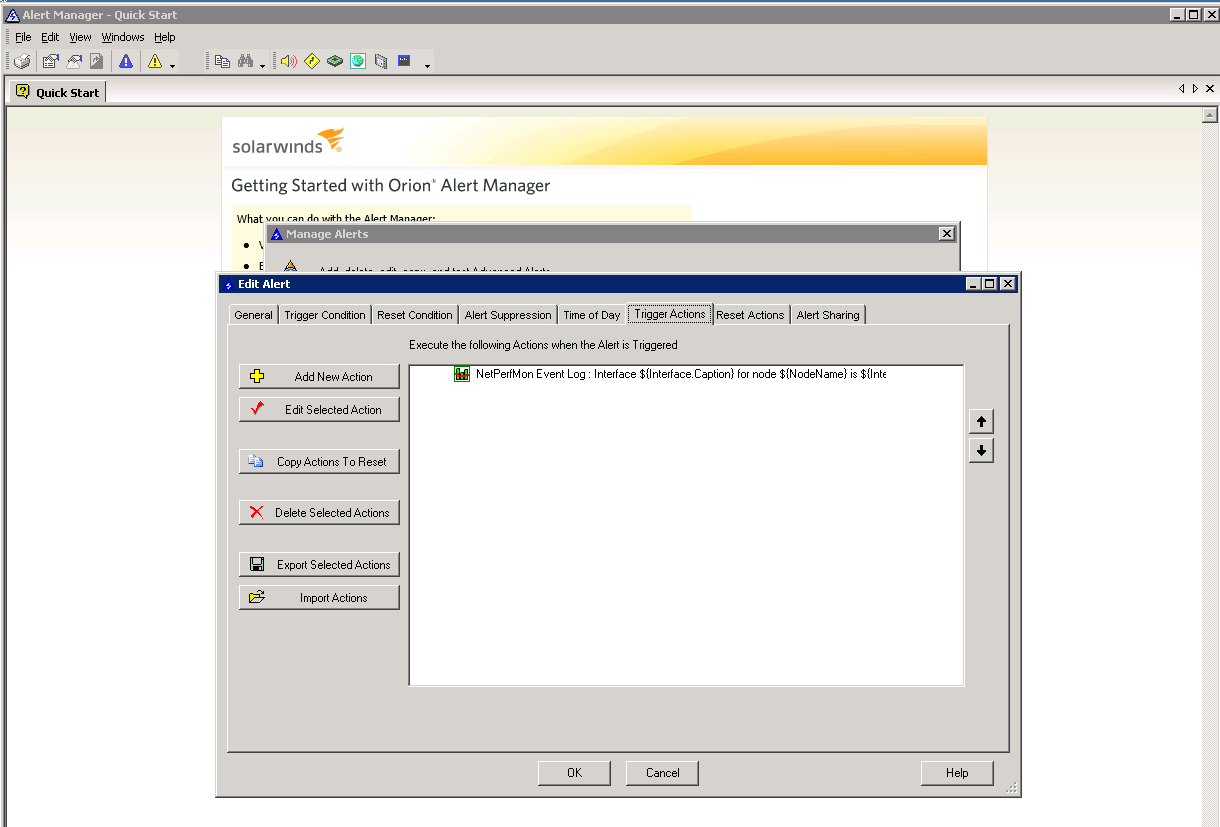Click the green chip toolbar icon
1220x827 pixels.
coord(335,61)
